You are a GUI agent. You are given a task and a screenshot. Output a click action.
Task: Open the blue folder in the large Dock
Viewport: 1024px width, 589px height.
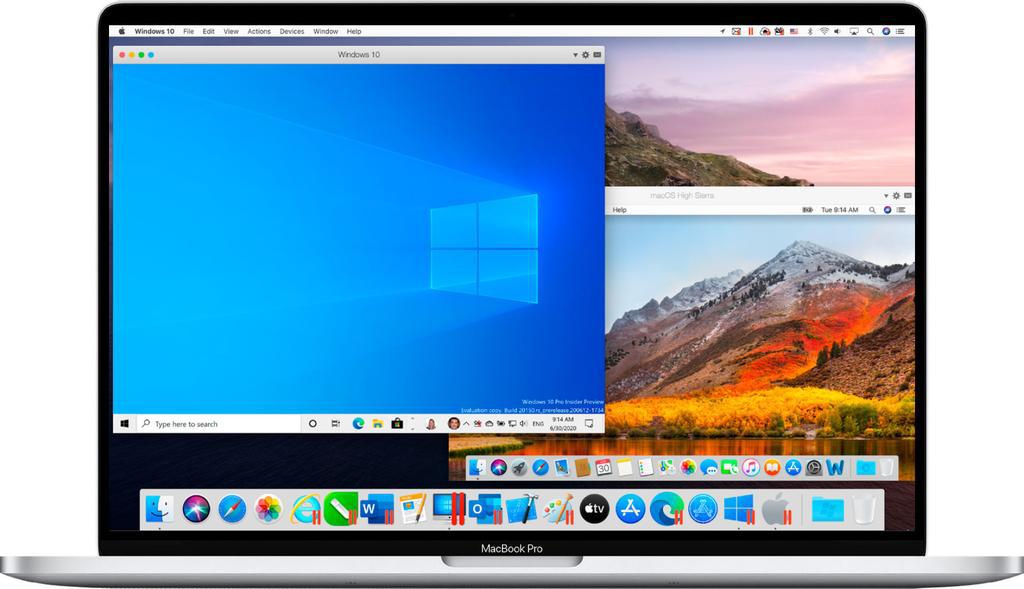[827, 509]
